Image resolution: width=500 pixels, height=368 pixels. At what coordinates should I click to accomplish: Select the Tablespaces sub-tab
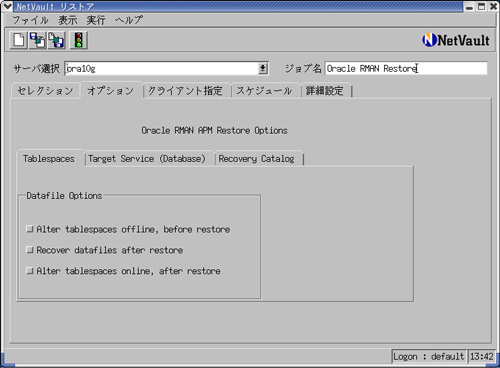coord(49,159)
